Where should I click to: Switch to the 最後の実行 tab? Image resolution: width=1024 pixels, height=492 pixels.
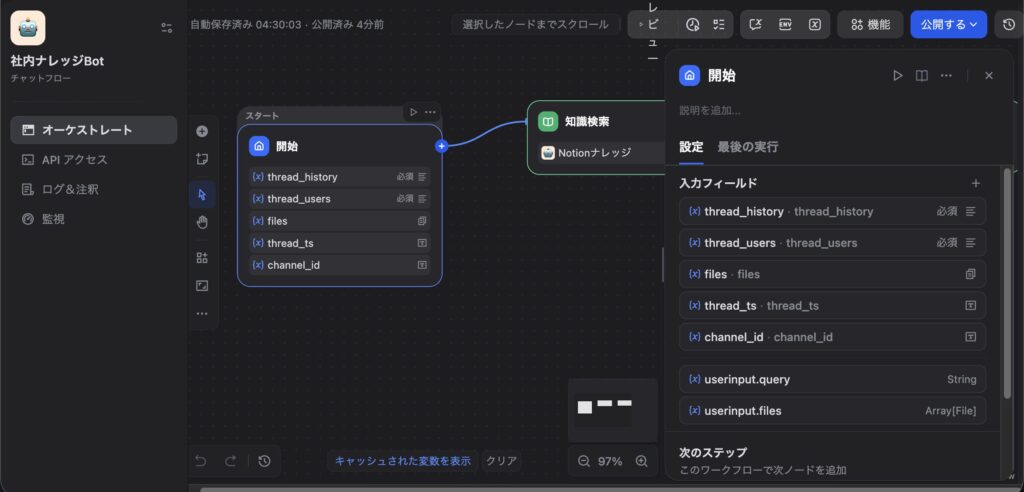click(747, 147)
